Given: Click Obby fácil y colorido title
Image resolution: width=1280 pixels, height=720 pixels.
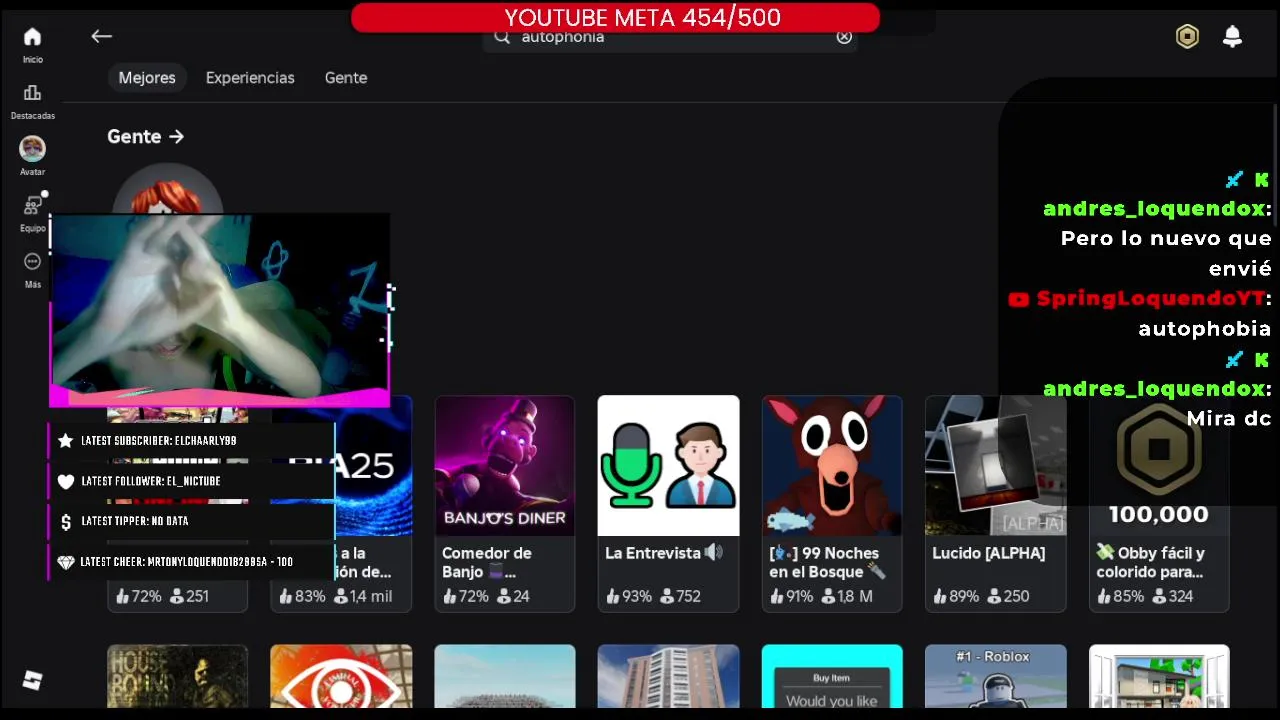Looking at the screenshot, I should [1150, 562].
